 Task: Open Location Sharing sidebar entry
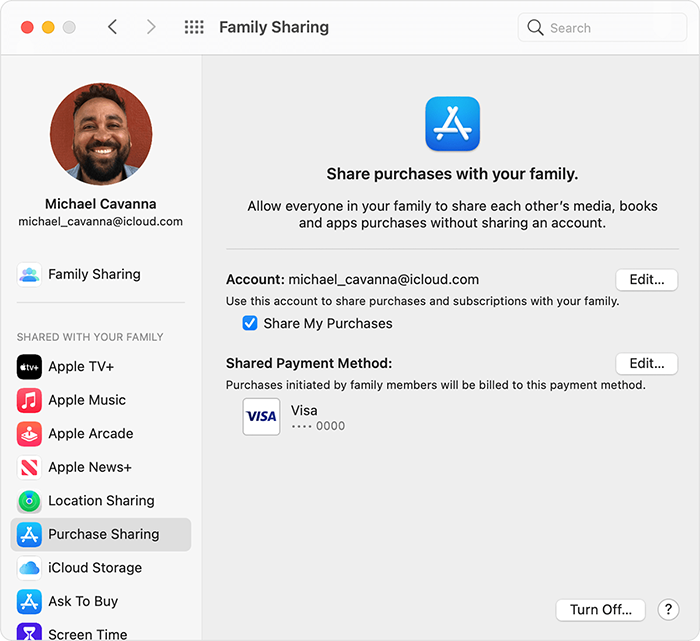[101, 500]
